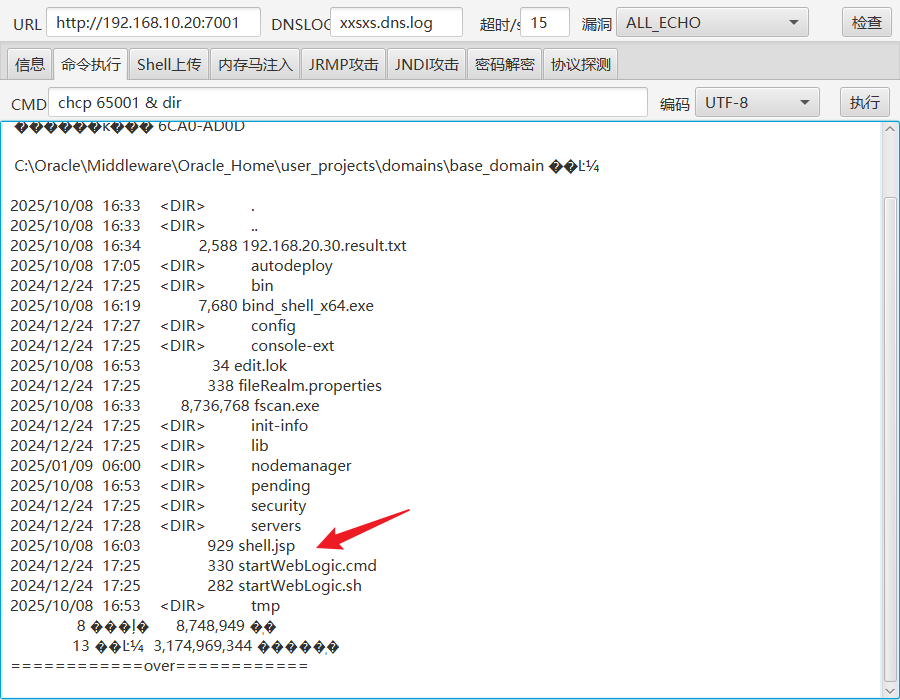This screenshot has height=700, width=900.
Task: Open the 编码 UTF-8 dropdown
Action: (x=757, y=102)
